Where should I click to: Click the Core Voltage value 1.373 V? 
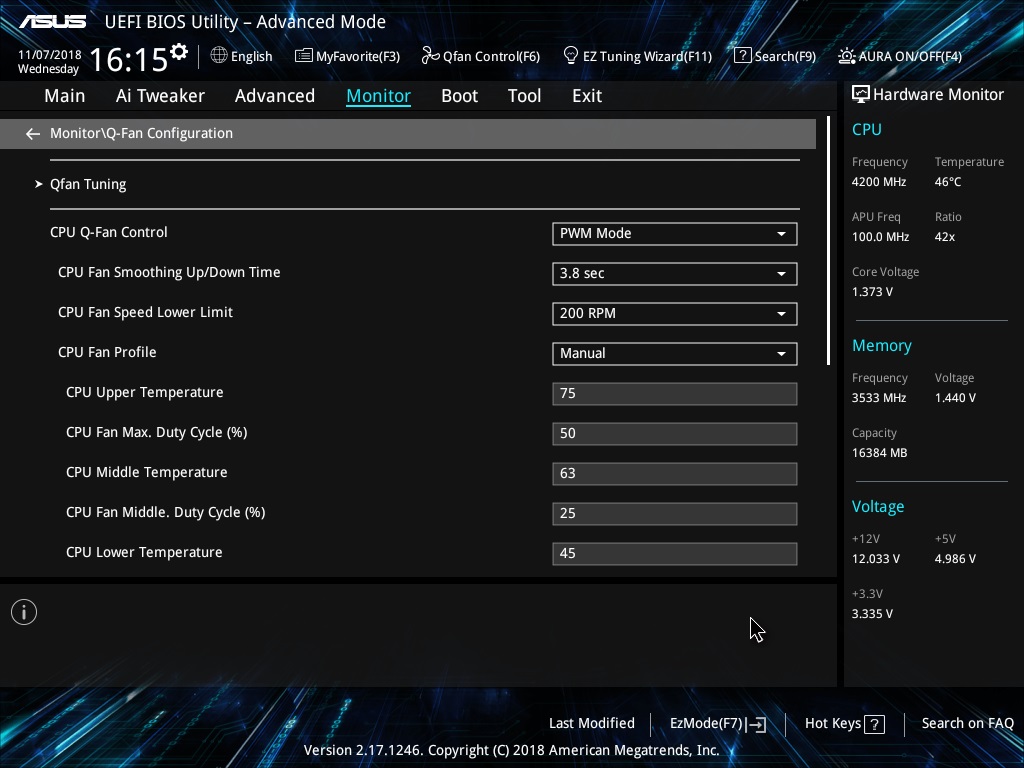(872, 292)
